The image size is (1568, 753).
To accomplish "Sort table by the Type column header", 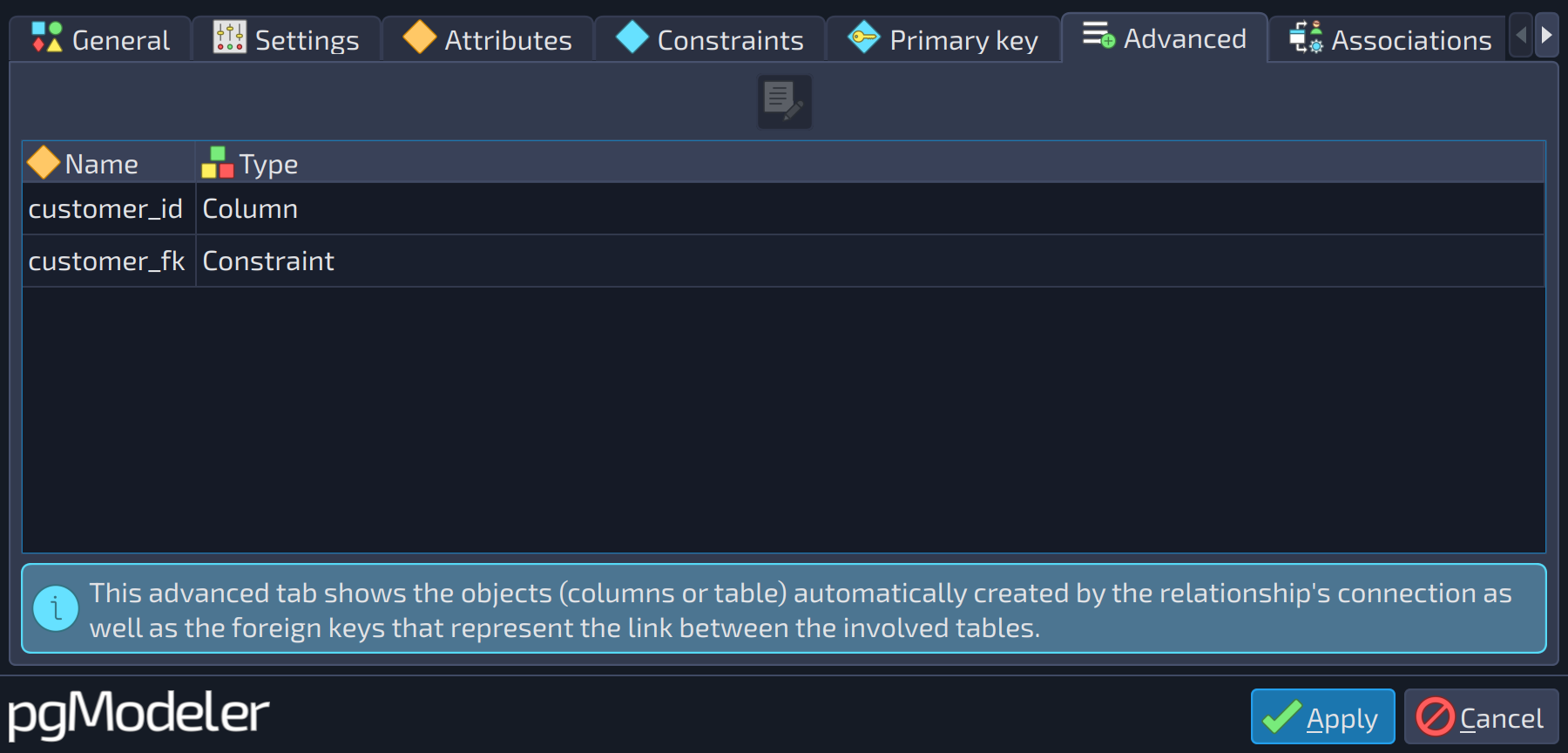I will click(x=870, y=163).
